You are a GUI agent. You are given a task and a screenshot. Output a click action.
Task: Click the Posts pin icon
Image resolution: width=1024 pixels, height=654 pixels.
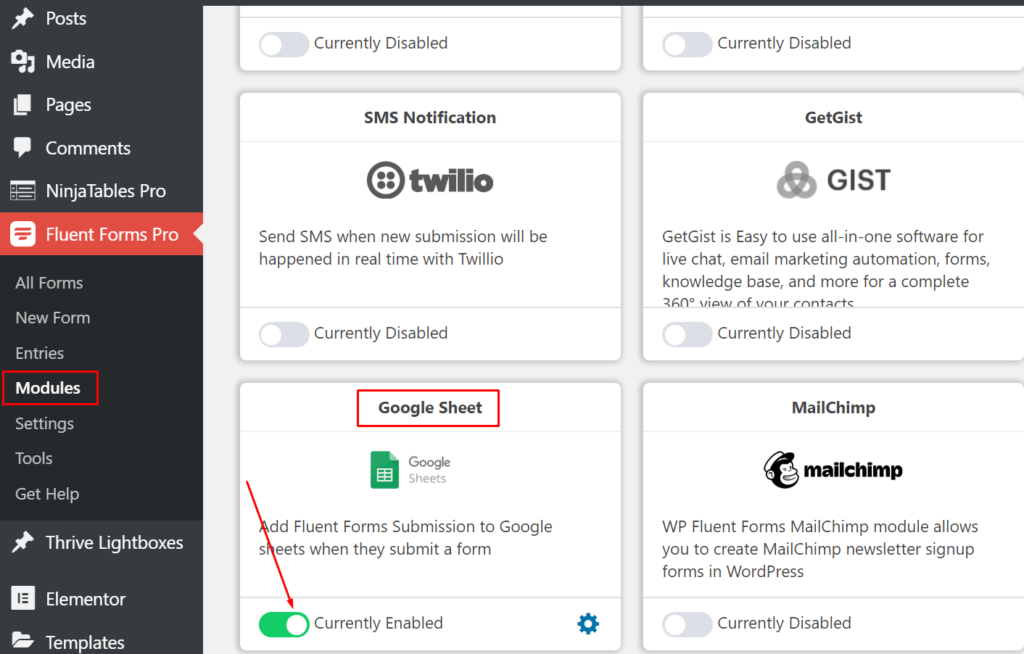click(23, 18)
